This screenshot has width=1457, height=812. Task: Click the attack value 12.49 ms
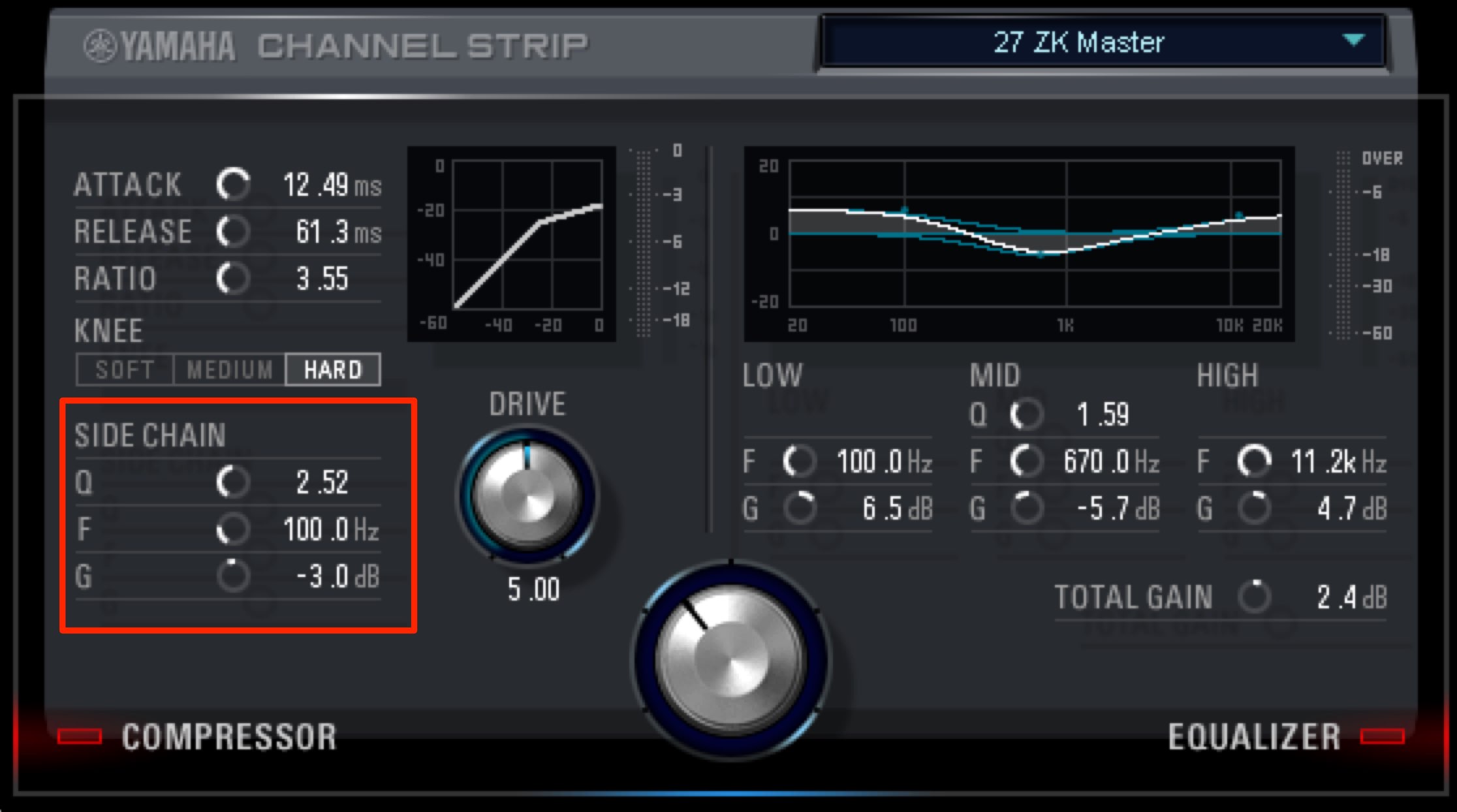332,185
